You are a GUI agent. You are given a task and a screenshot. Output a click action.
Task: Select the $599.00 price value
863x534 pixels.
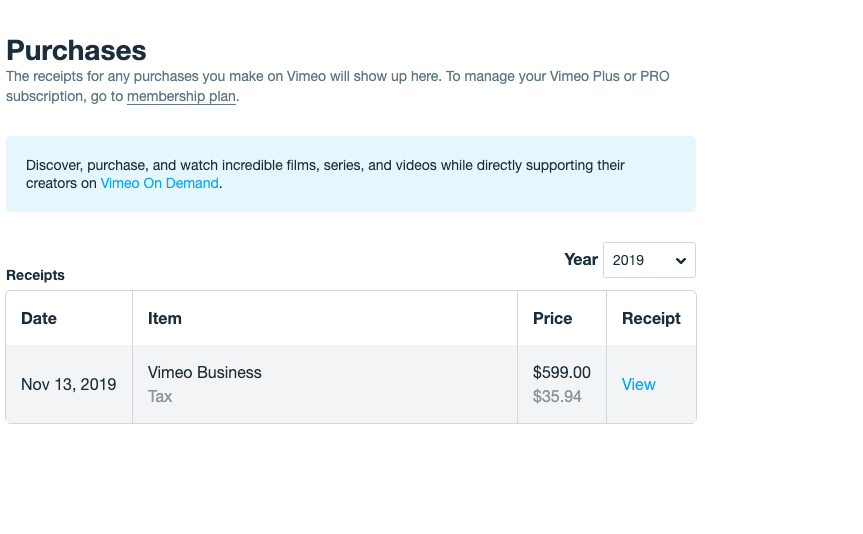[x=561, y=372]
